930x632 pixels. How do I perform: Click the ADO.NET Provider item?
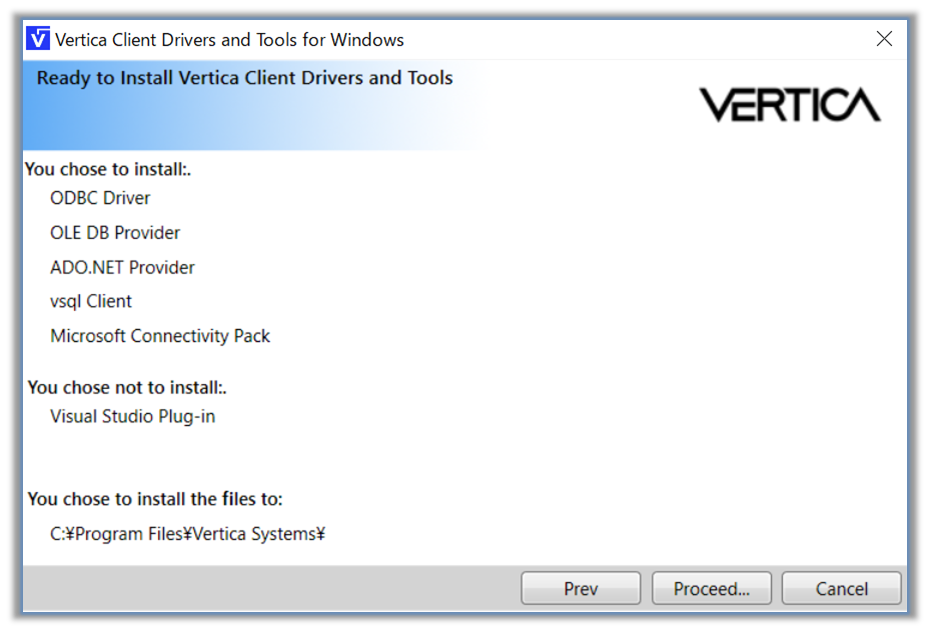[122, 267]
